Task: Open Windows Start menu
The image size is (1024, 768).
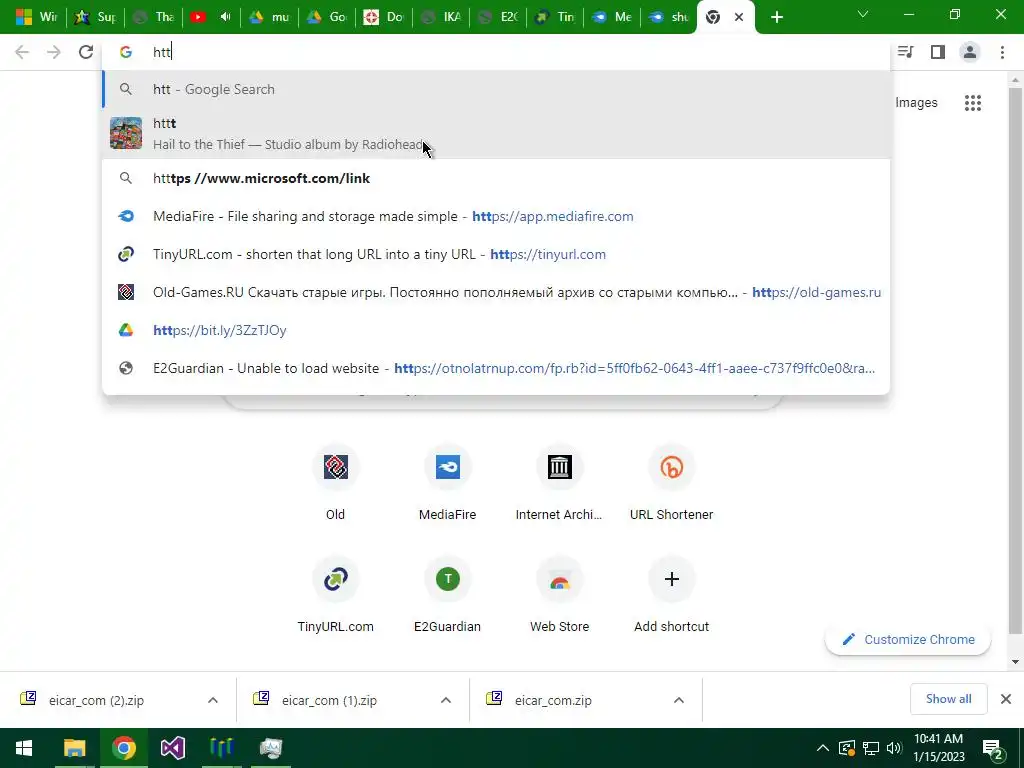Action: 24,748
